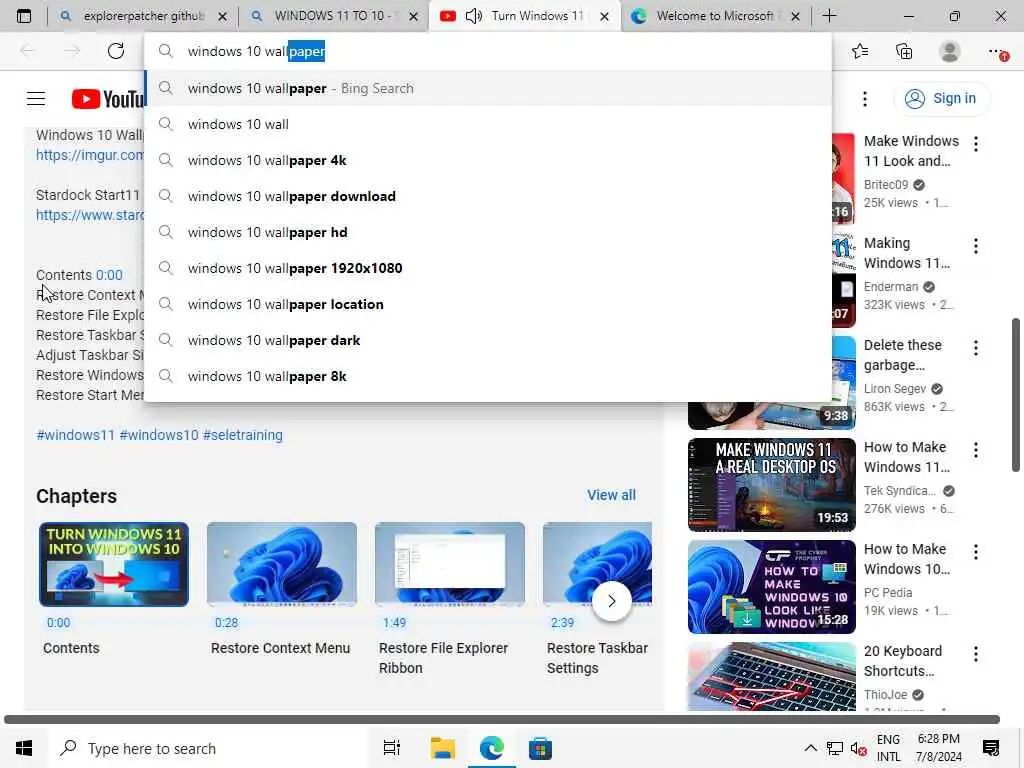Close the explorerpatcher github tab

[x=222, y=17]
